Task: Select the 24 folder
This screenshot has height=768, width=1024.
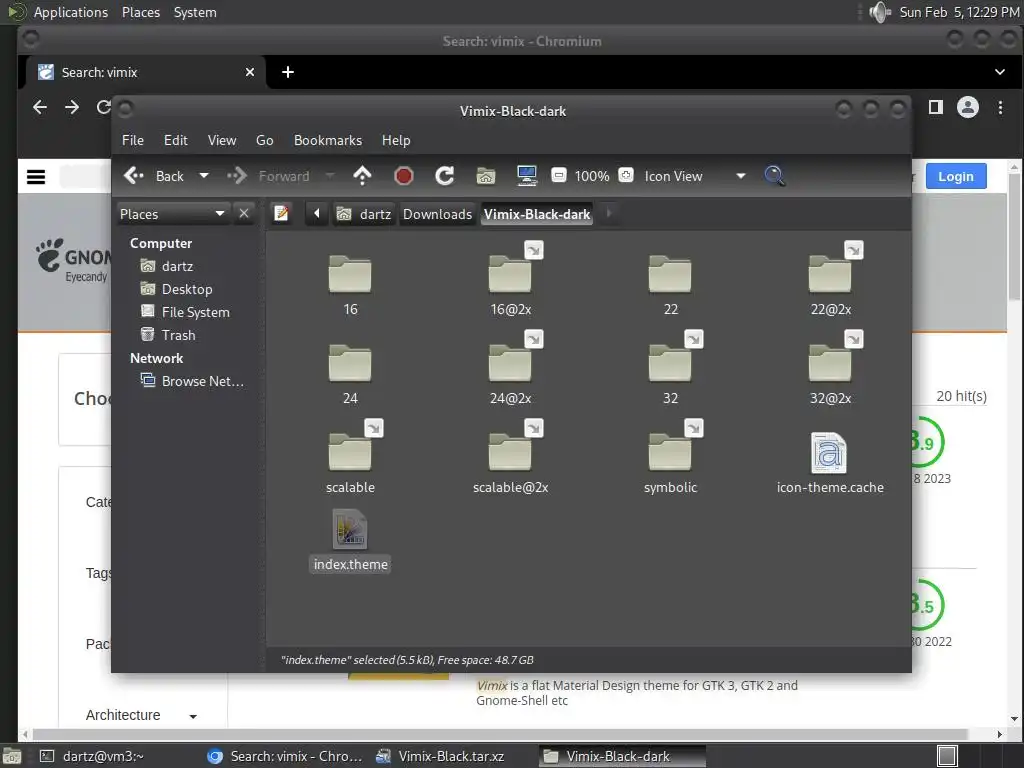Action: point(350,363)
